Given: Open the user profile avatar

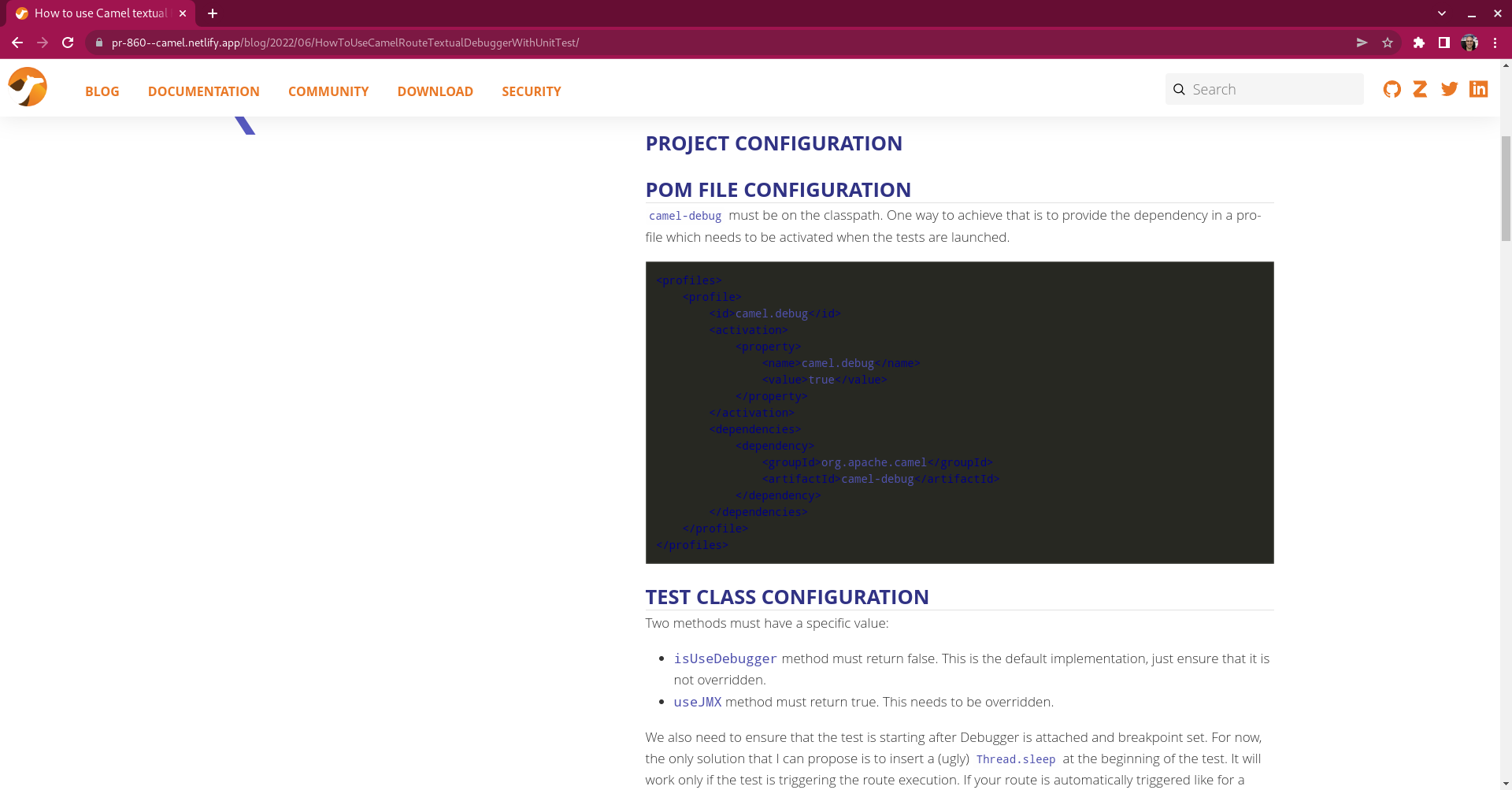Looking at the screenshot, I should point(1469,43).
